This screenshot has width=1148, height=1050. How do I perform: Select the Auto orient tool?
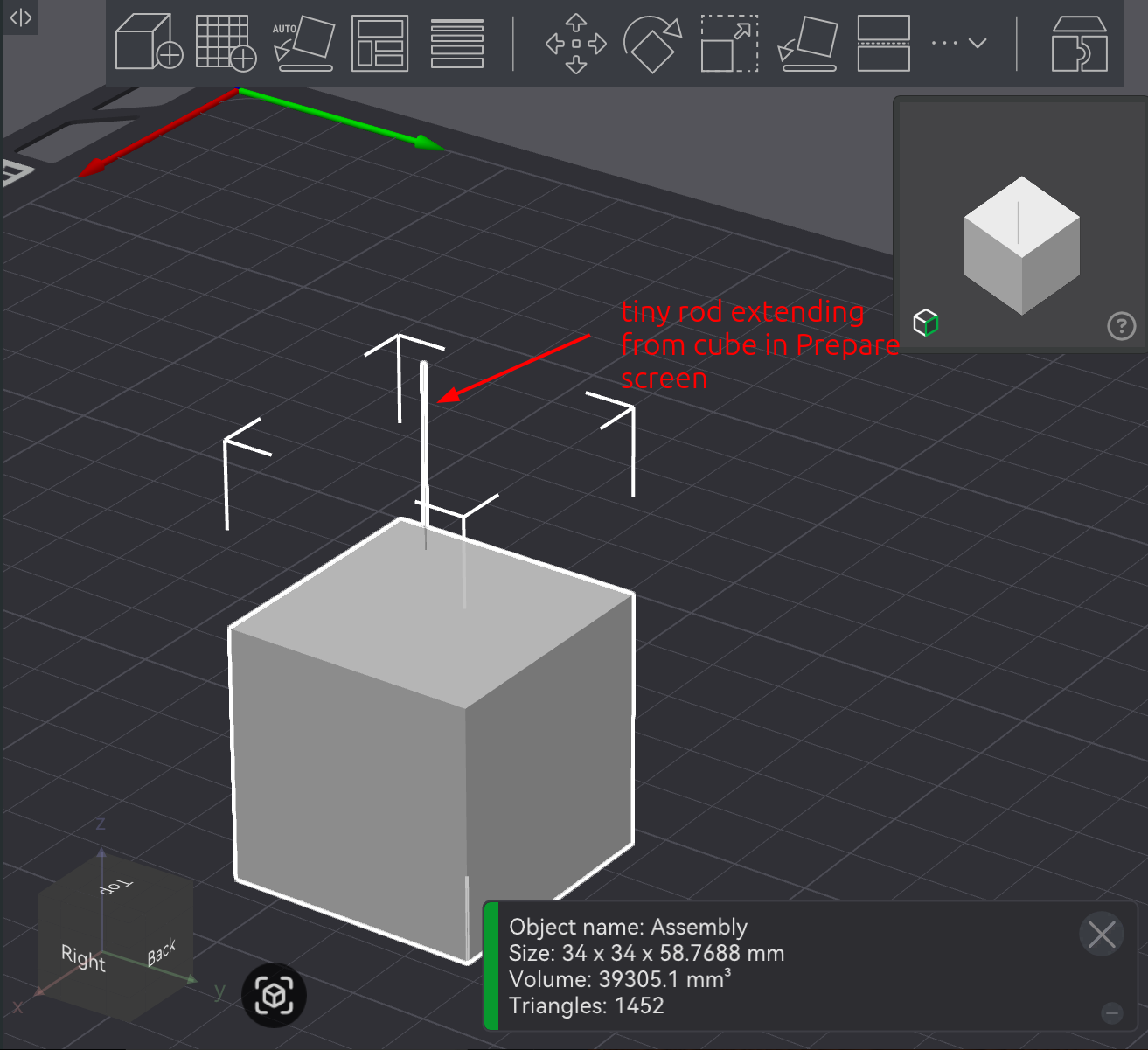tap(303, 43)
